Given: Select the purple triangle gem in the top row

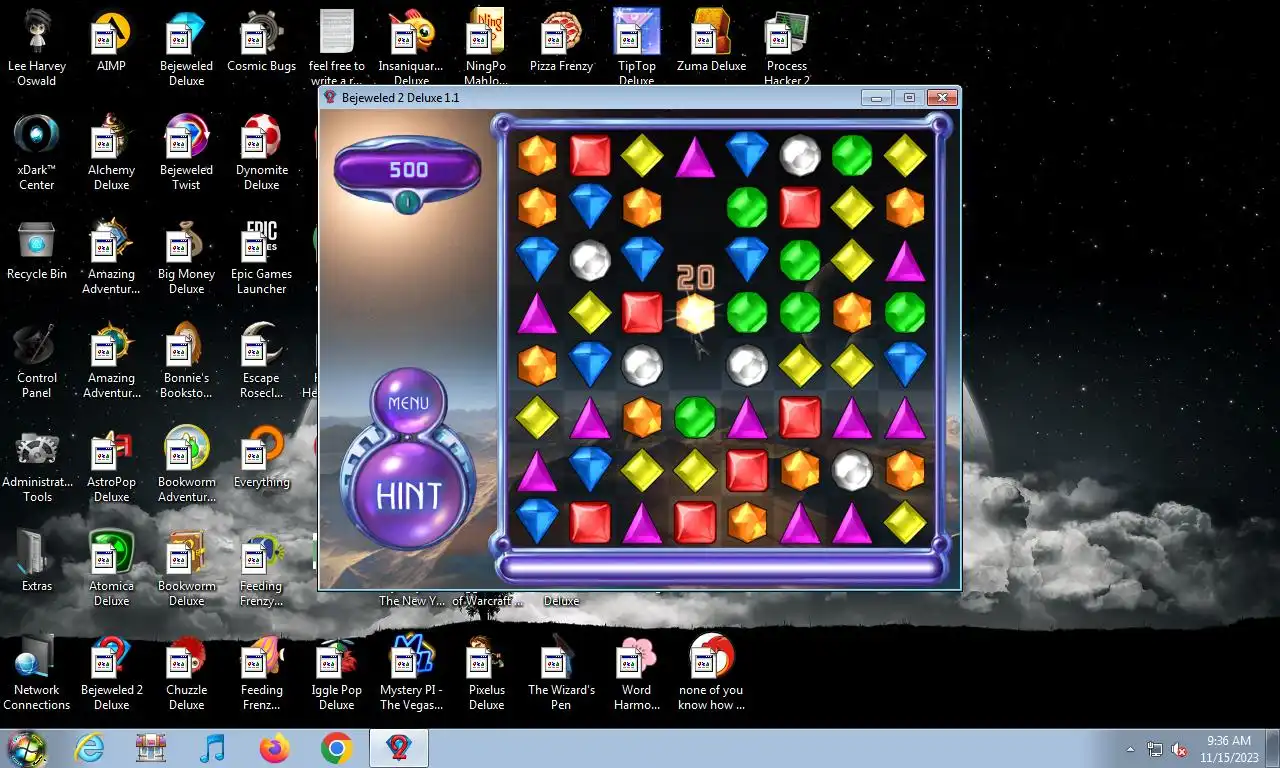Looking at the screenshot, I should pos(695,157).
